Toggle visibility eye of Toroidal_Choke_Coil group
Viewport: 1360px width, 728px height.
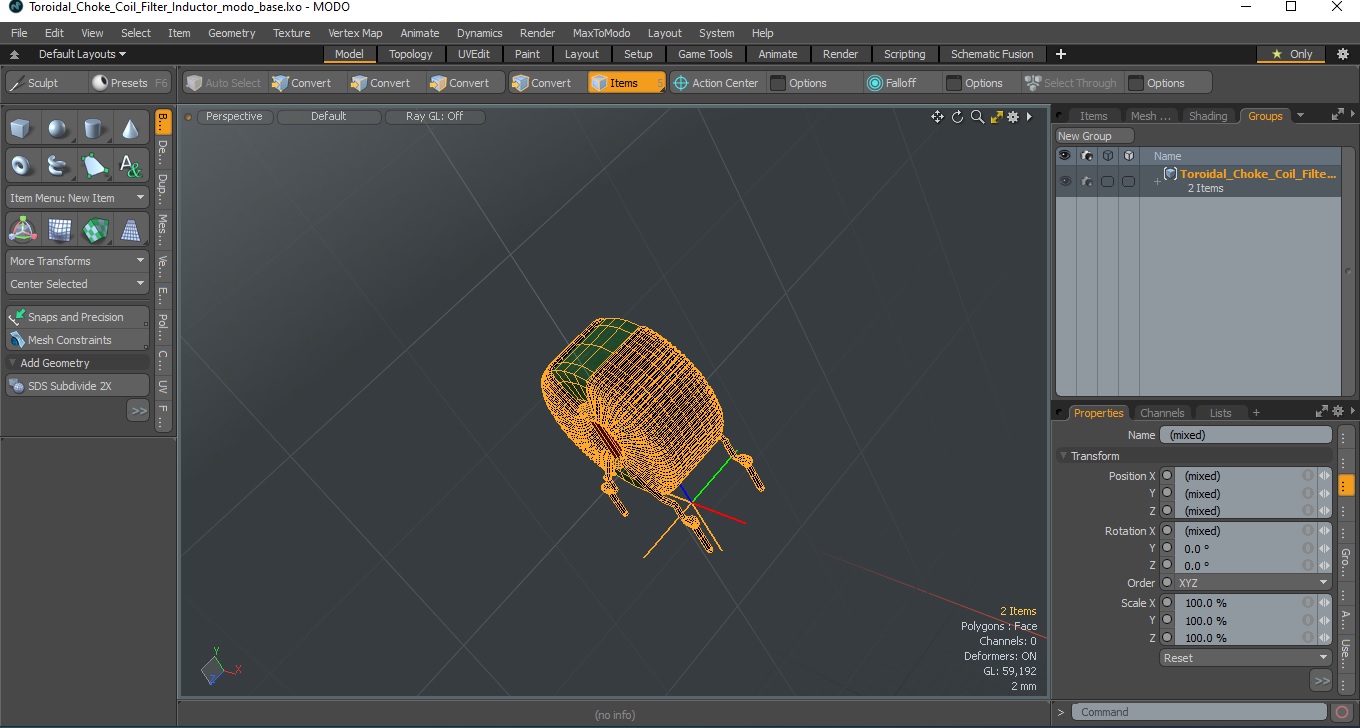pyautogui.click(x=1065, y=181)
